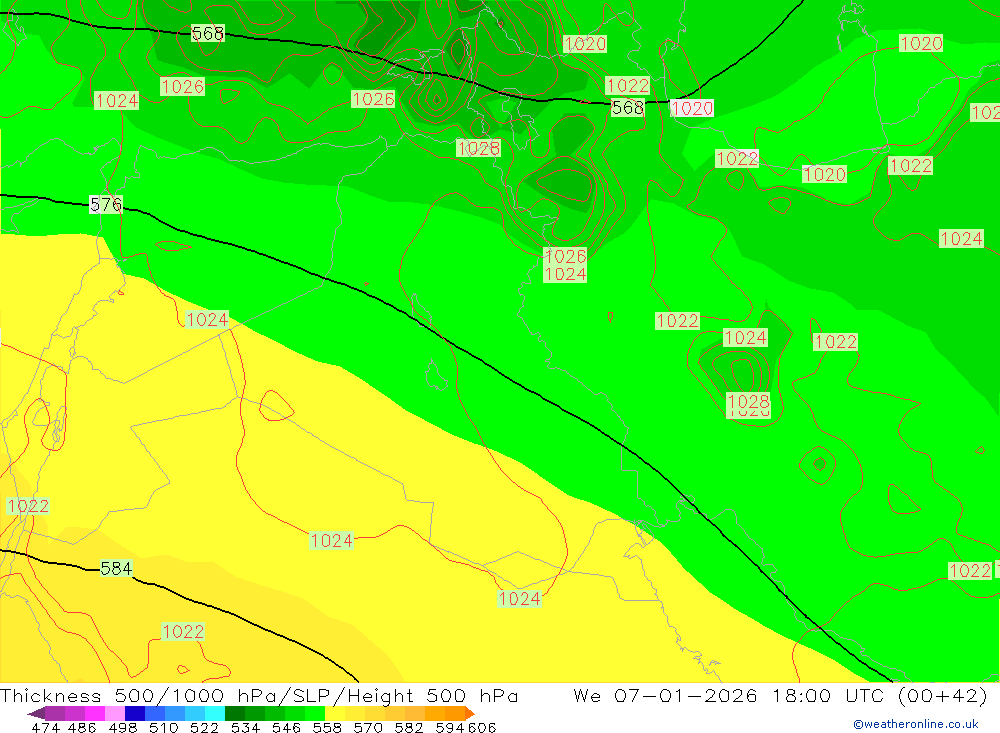Click the legend value 474
This screenshot has height=733, width=1000.
[x=45, y=728]
